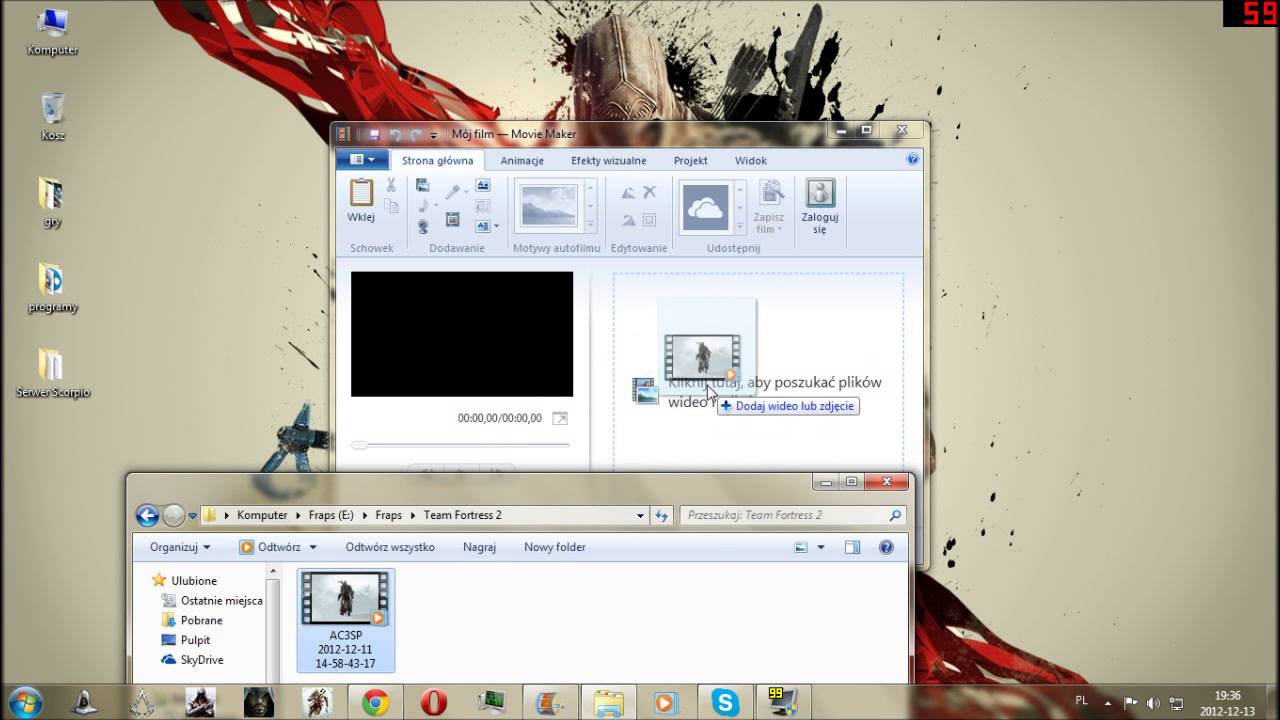
Task: Click the remove X icon in Edytowanie group
Action: (649, 192)
